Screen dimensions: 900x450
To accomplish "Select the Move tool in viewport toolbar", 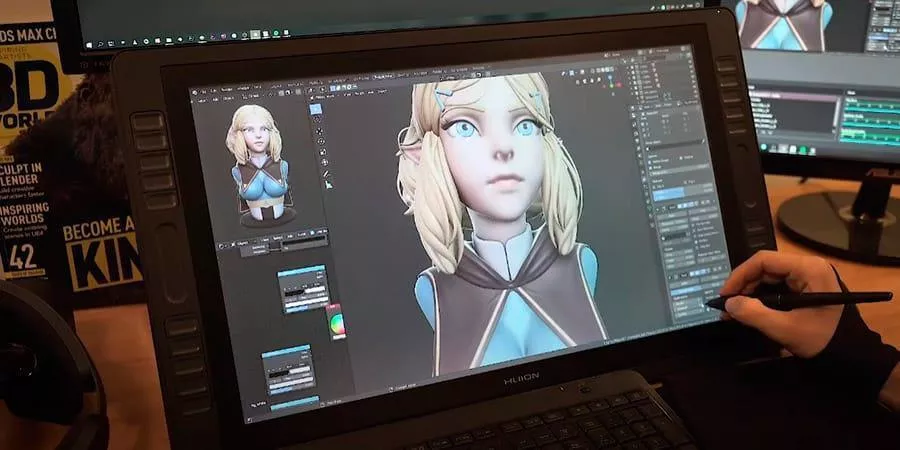I will click(319, 132).
